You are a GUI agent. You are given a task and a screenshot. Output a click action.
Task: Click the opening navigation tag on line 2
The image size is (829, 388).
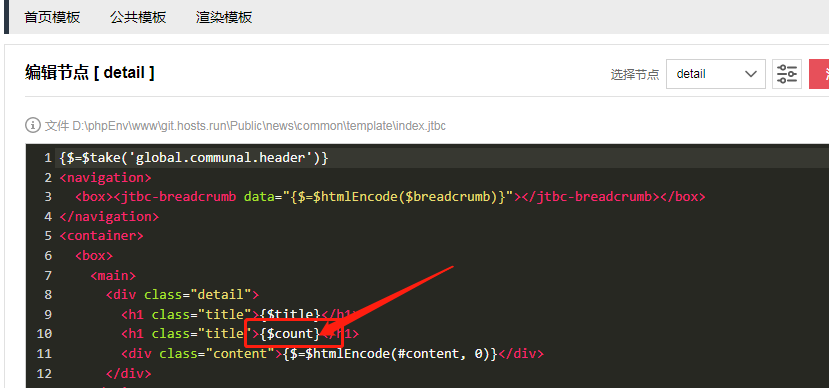[105, 177]
